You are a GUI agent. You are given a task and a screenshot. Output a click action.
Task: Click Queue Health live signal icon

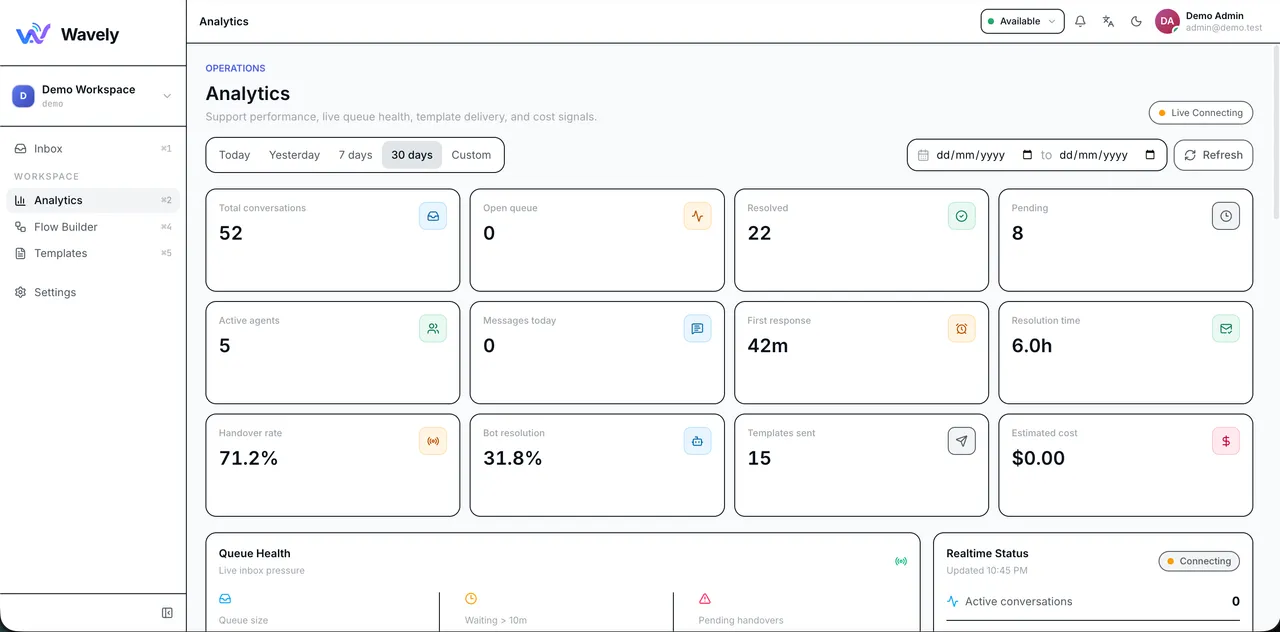(x=901, y=561)
